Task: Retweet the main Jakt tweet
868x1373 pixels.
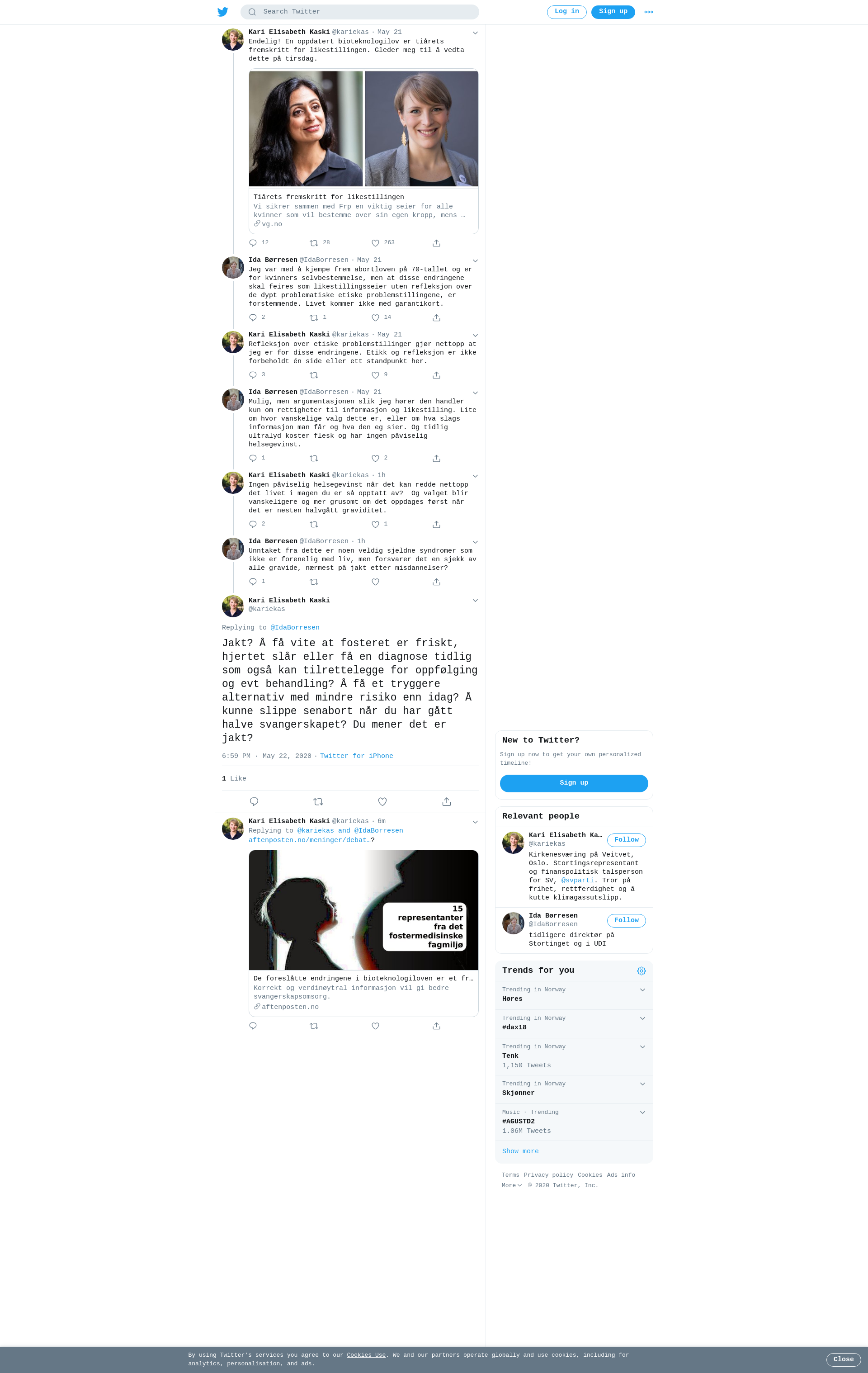Action: (318, 802)
